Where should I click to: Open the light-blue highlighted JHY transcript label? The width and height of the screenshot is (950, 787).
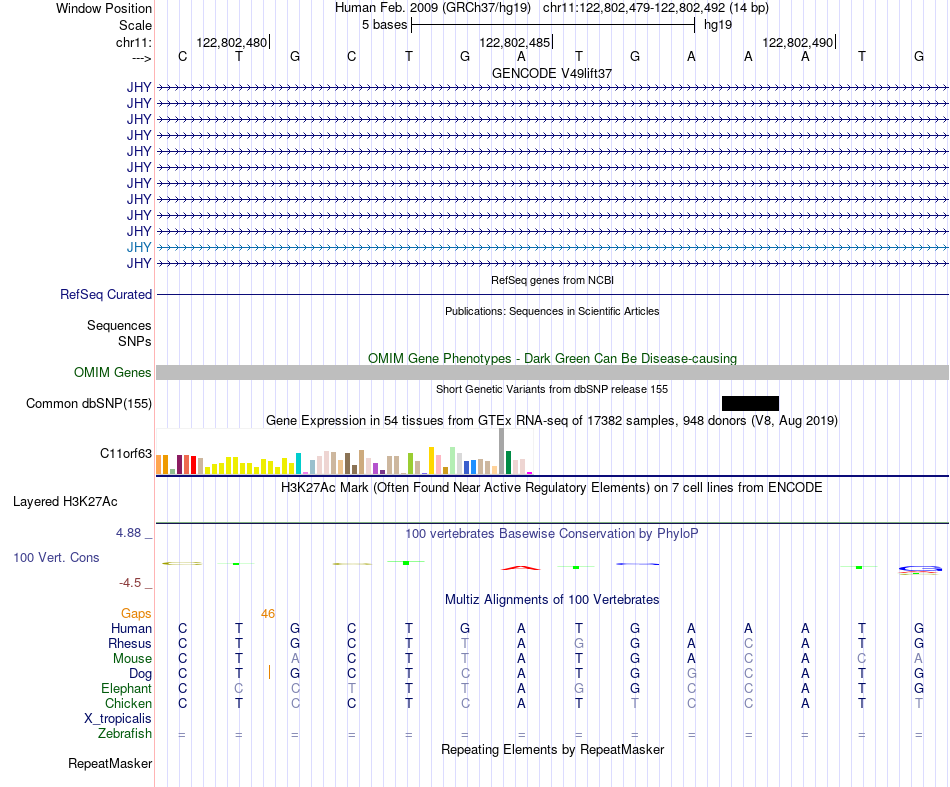click(x=139, y=247)
